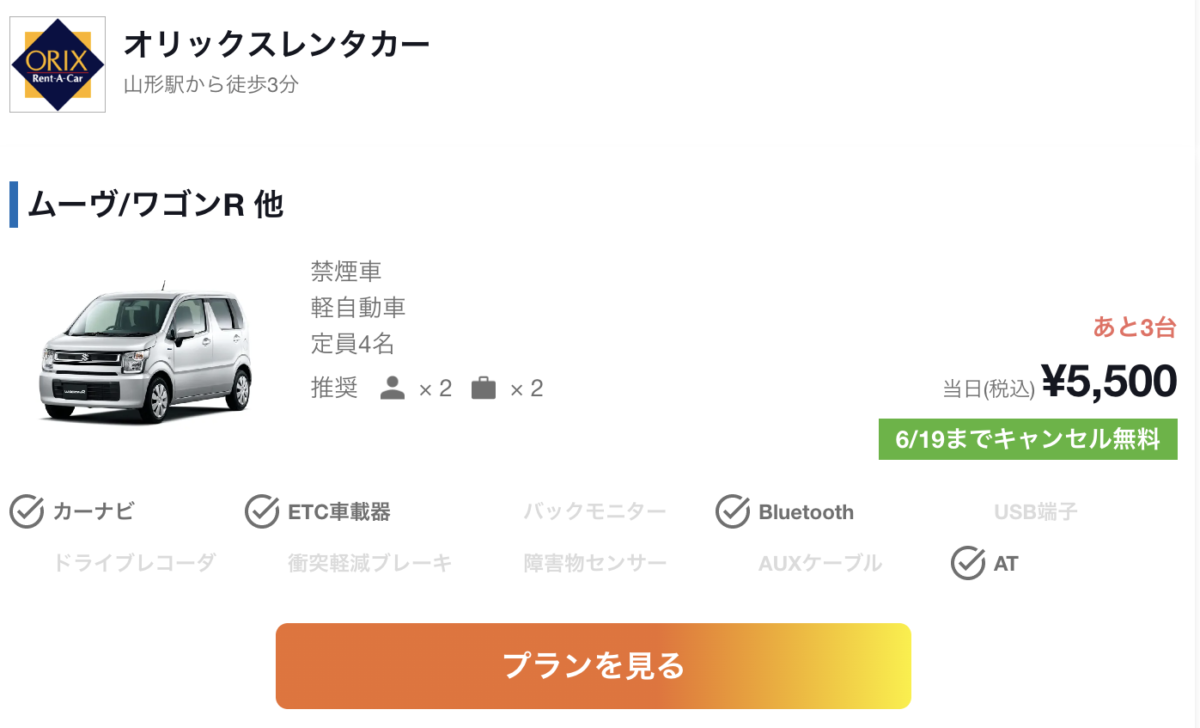This screenshot has width=1200, height=728.
Task: Select the USB端子 feature label
Action: 1035,512
